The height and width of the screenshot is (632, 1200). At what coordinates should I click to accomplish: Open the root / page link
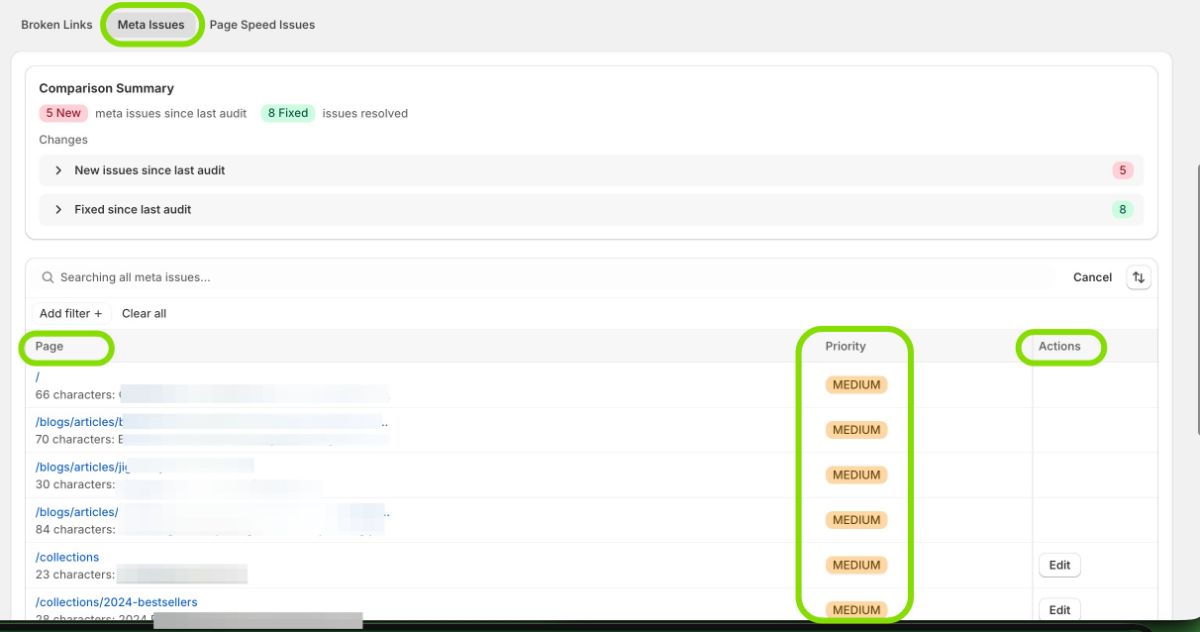pyautogui.click(x=38, y=377)
